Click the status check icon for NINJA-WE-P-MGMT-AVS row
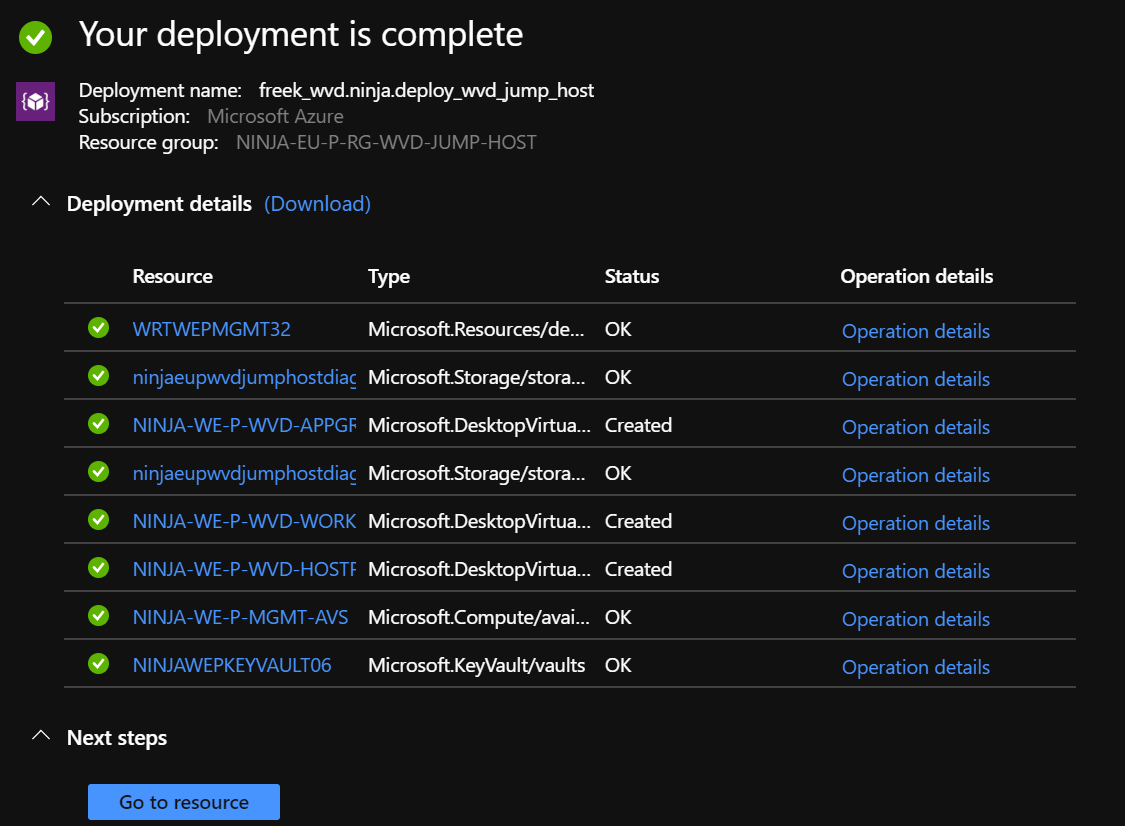Viewport: 1125px width, 826px height. tap(98, 616)
